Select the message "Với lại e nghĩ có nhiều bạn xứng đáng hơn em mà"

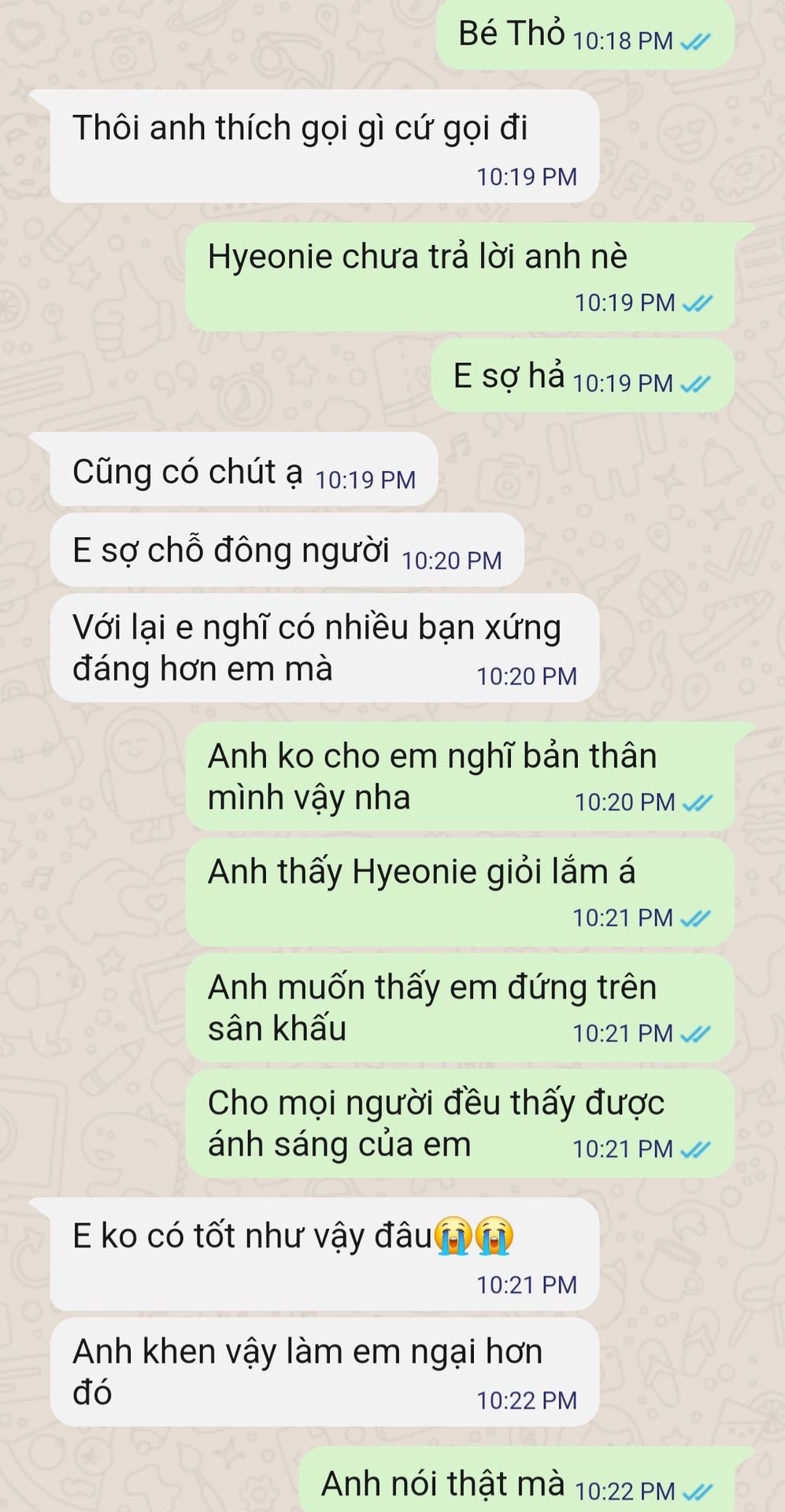coord(324,648)
